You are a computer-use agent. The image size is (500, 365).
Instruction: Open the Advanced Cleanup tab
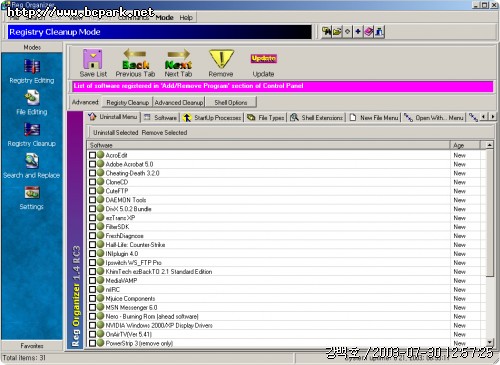179,102
